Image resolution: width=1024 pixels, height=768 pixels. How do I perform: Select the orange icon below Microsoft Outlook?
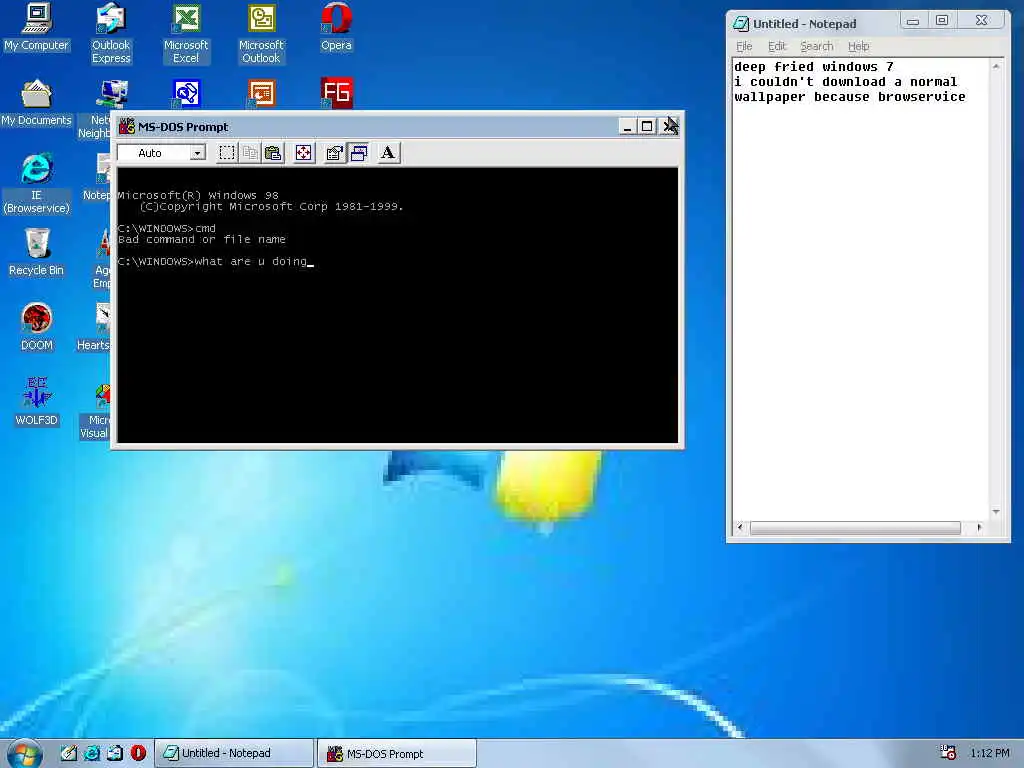[261, 93]
